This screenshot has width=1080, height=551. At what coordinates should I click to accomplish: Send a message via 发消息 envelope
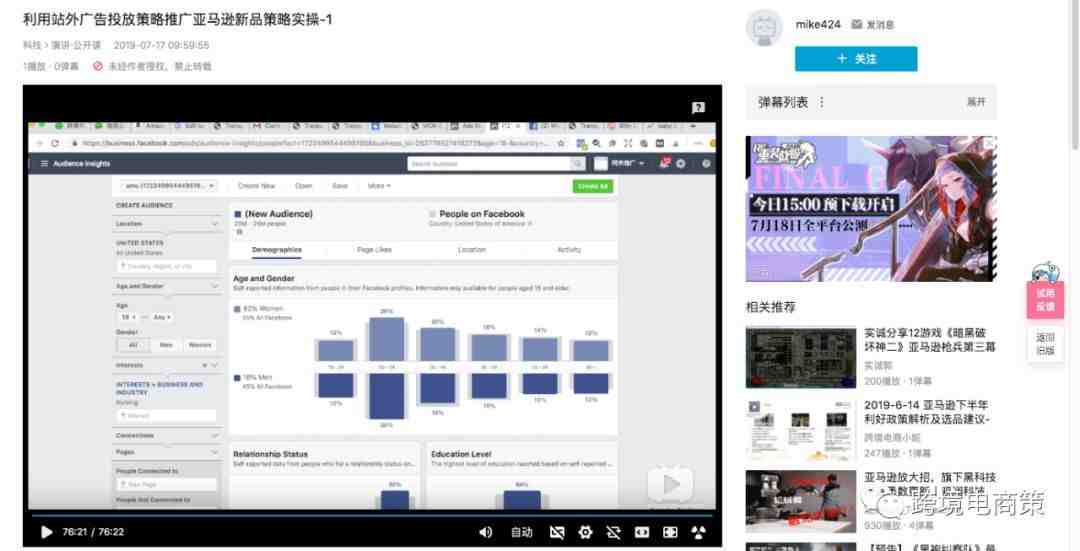pyautogui.click(x=873, y=25)
